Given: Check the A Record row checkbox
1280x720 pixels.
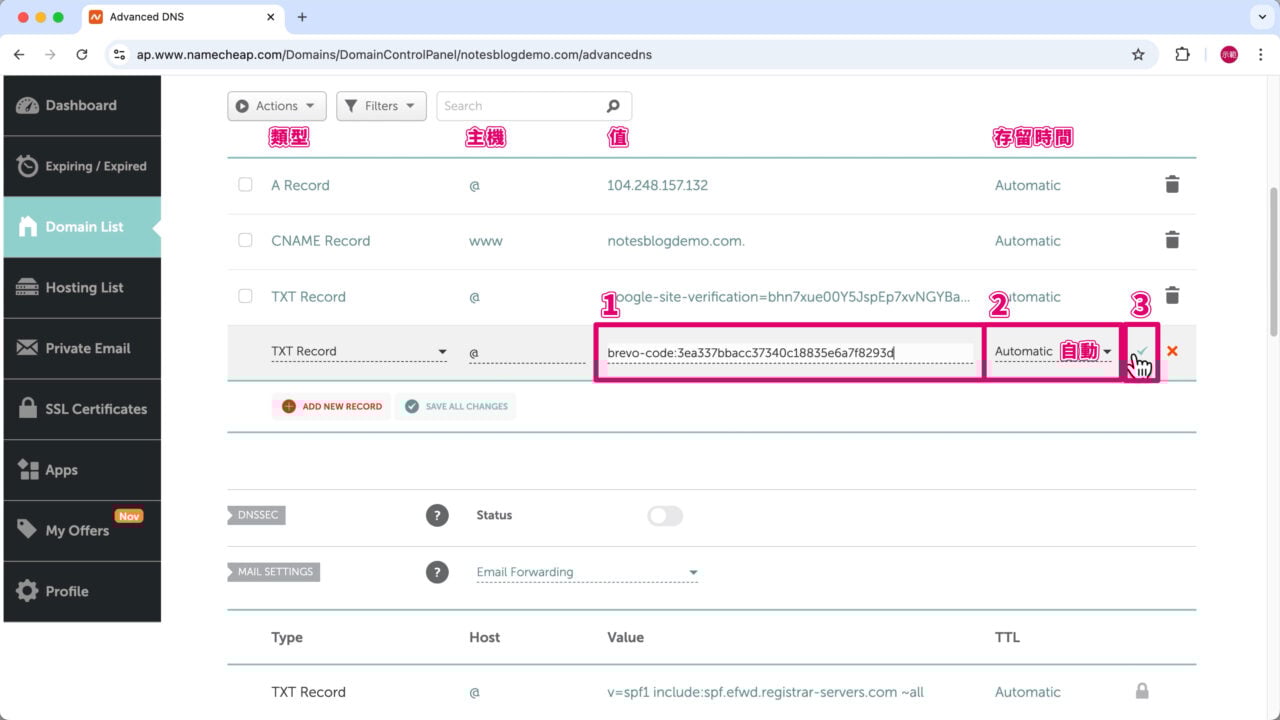Looking at the screenshot, I should coord(245,184).
